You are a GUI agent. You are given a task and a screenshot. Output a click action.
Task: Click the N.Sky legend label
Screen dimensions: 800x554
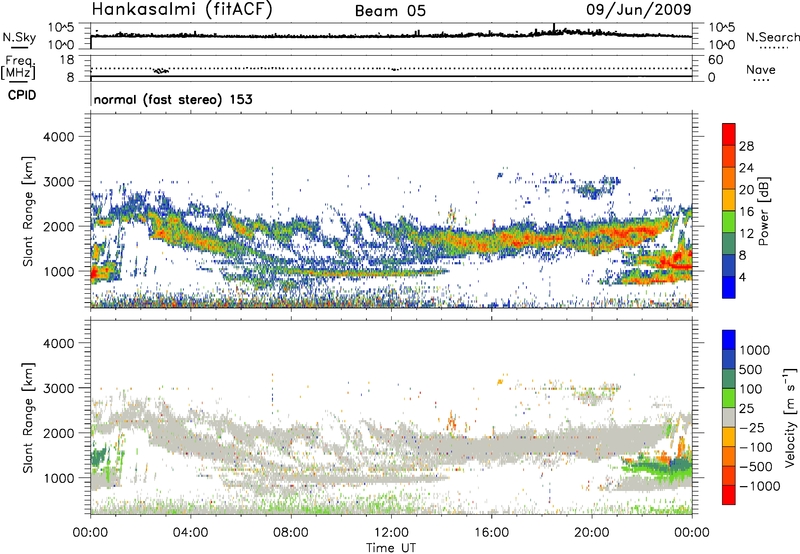pyautogui.click(x=19, y=37)
